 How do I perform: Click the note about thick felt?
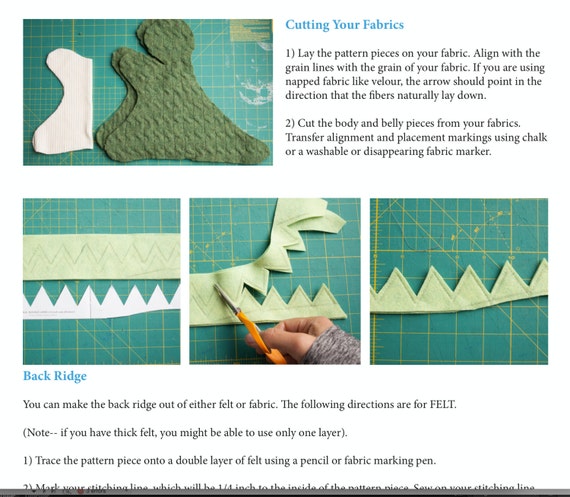click(x=185, y=433)
